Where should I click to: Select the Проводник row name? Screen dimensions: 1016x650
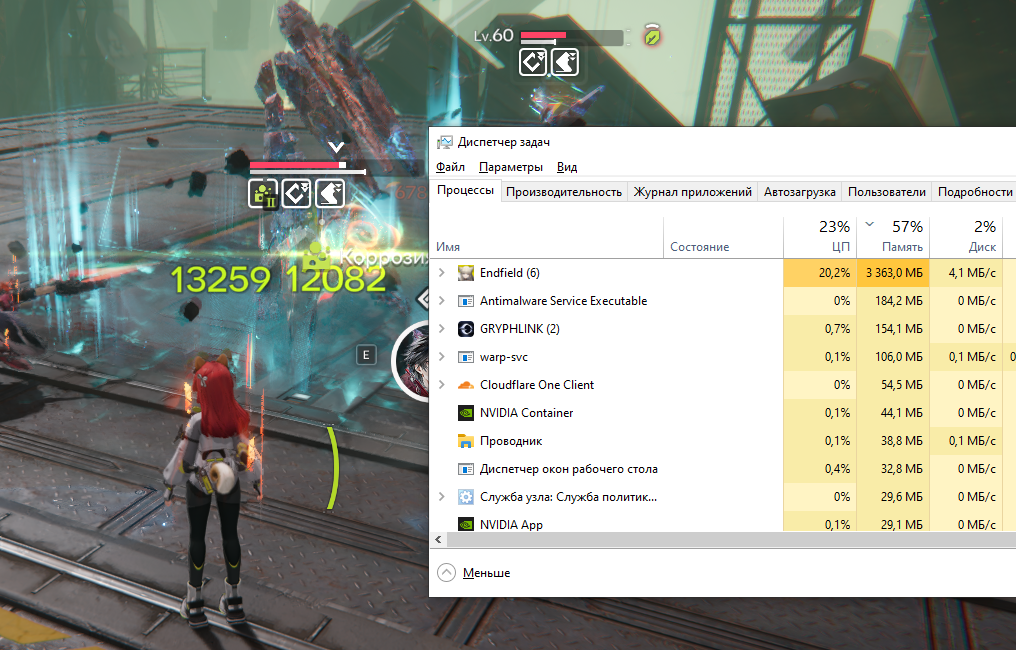click(x=511, y=441)
